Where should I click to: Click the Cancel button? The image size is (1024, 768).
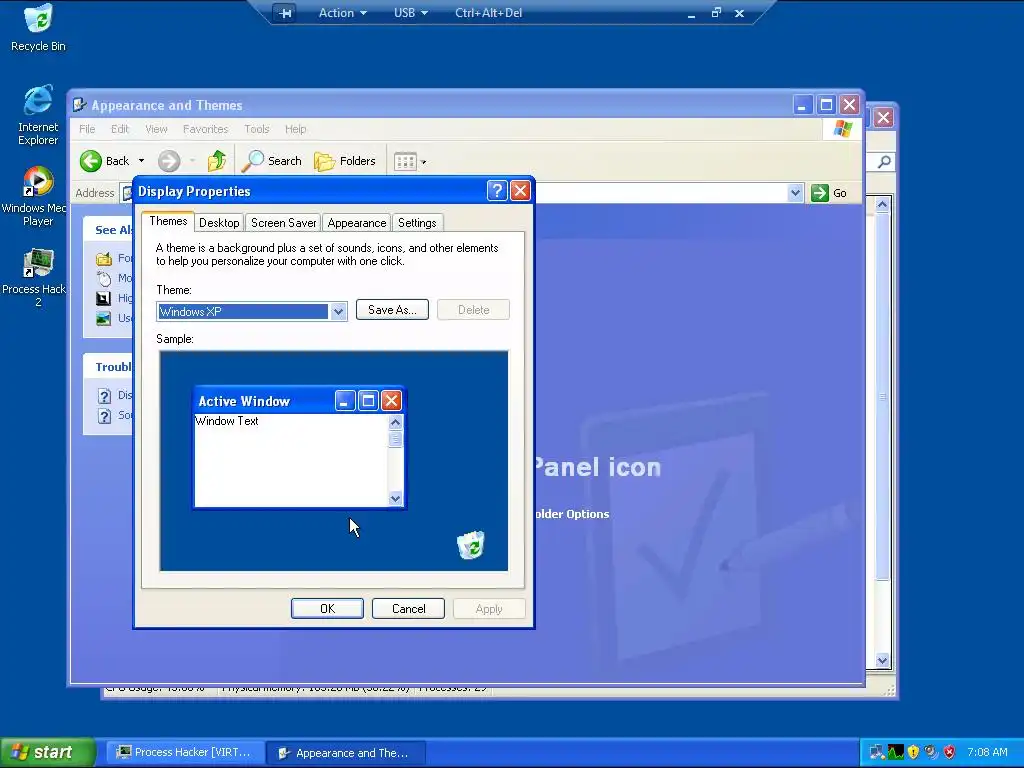[408, 609]
